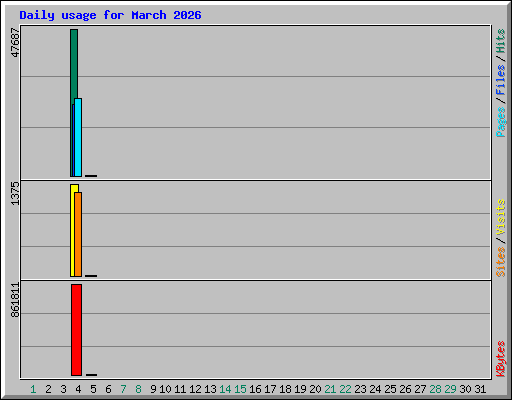Image resolution: width=512 pixels, height=400 pixels.
Task: Click the cyan Pages bar for day 4
Action: click(x=78, y=137)
